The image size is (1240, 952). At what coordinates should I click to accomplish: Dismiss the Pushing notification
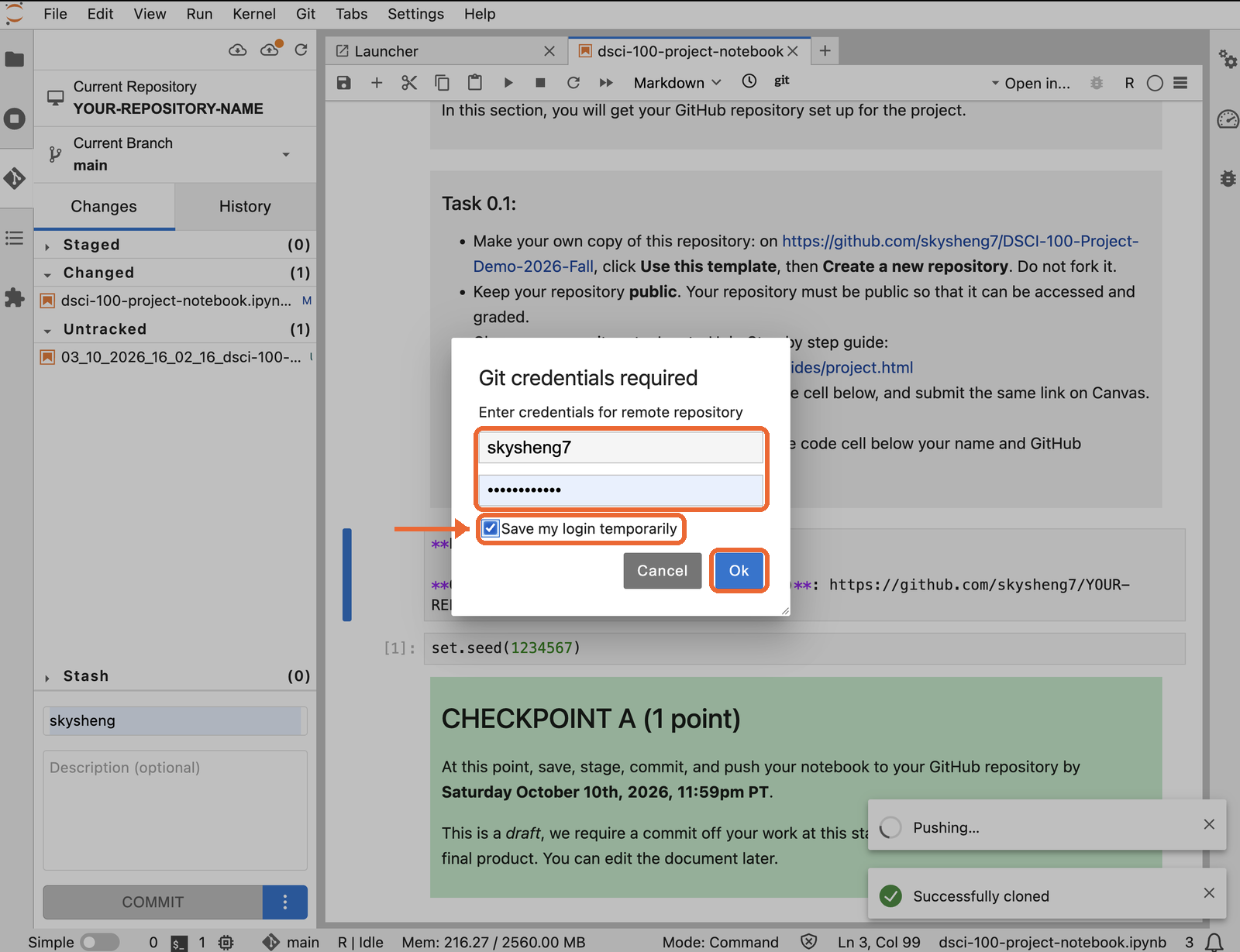1209,824
